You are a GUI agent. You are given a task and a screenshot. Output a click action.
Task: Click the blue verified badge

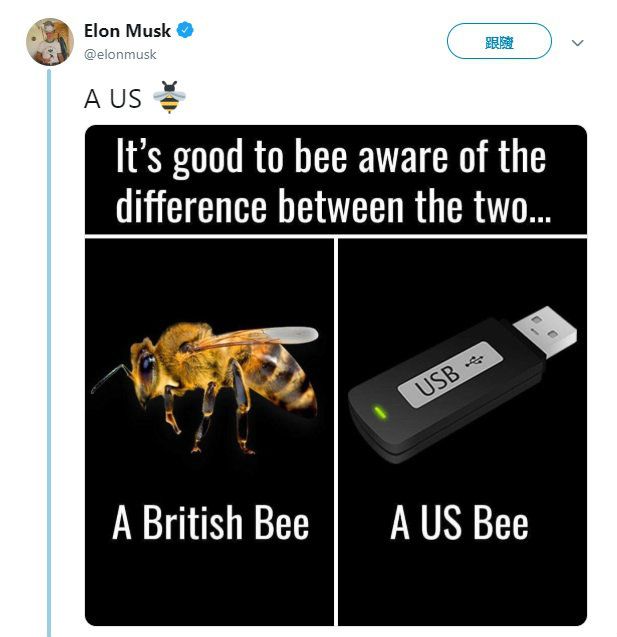(x=186, y=30)
